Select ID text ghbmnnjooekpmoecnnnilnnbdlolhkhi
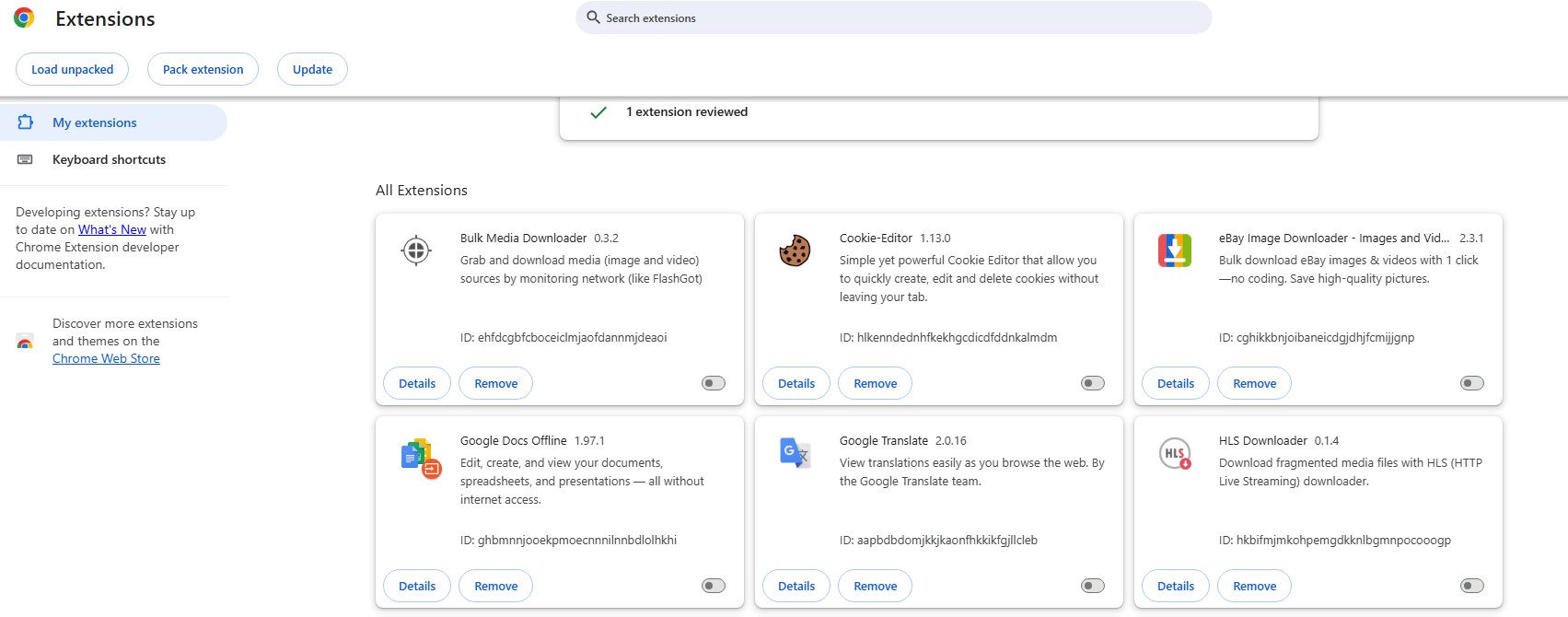The height and width of the screenshot is (617, 1568). [x=577, y=540]
